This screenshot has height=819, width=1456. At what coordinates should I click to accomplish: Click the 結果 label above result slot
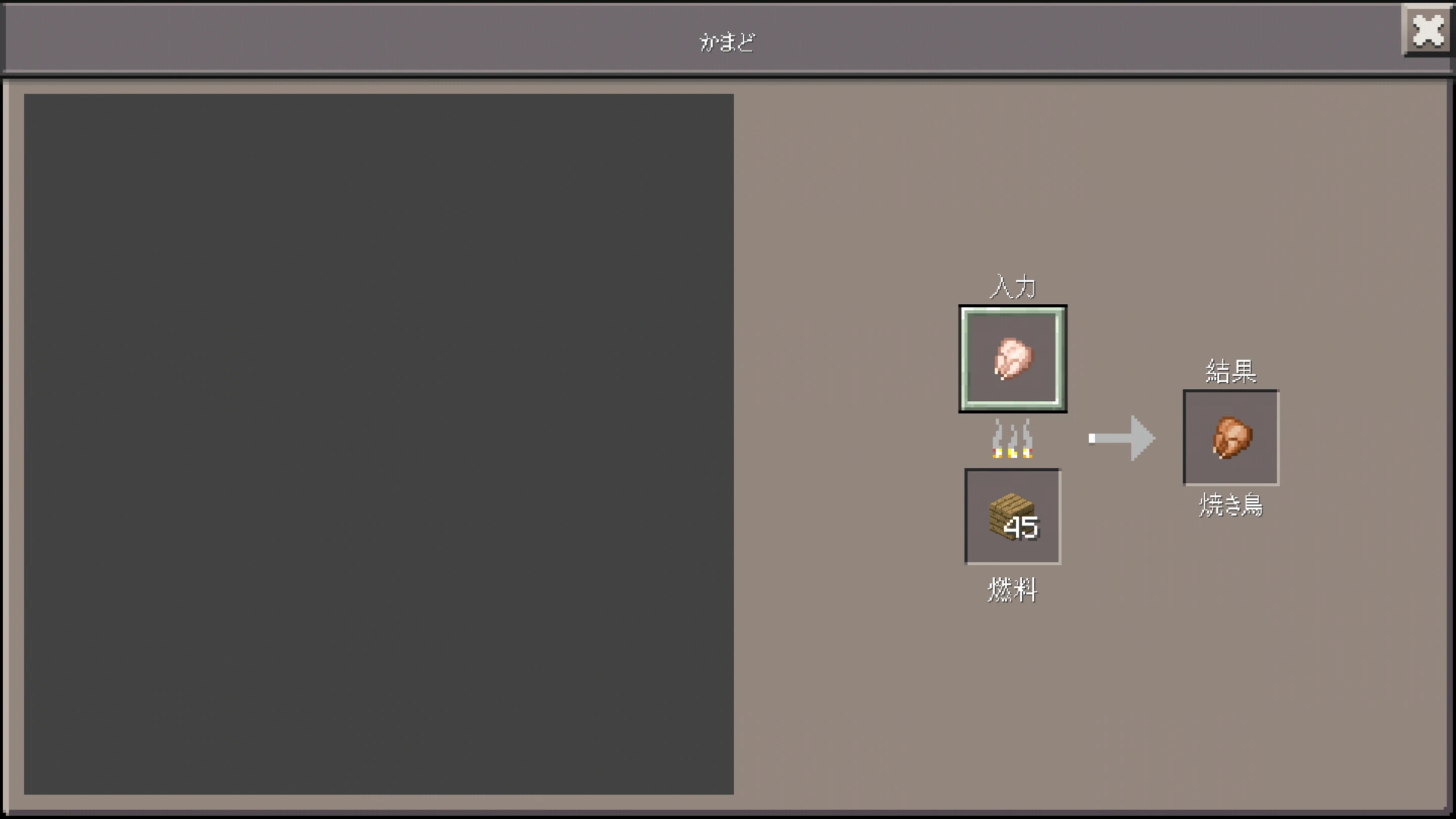(1231, 372)
